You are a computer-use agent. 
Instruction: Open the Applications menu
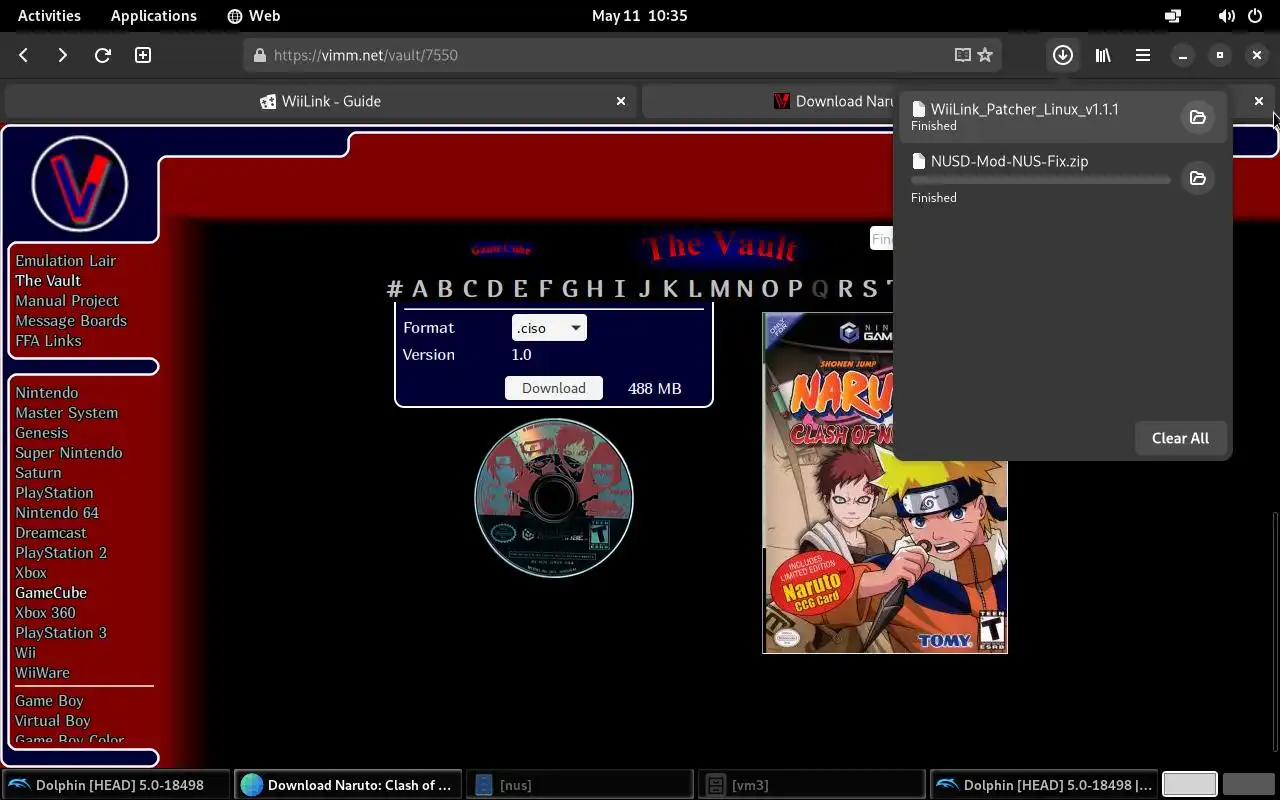click(154, 16)
